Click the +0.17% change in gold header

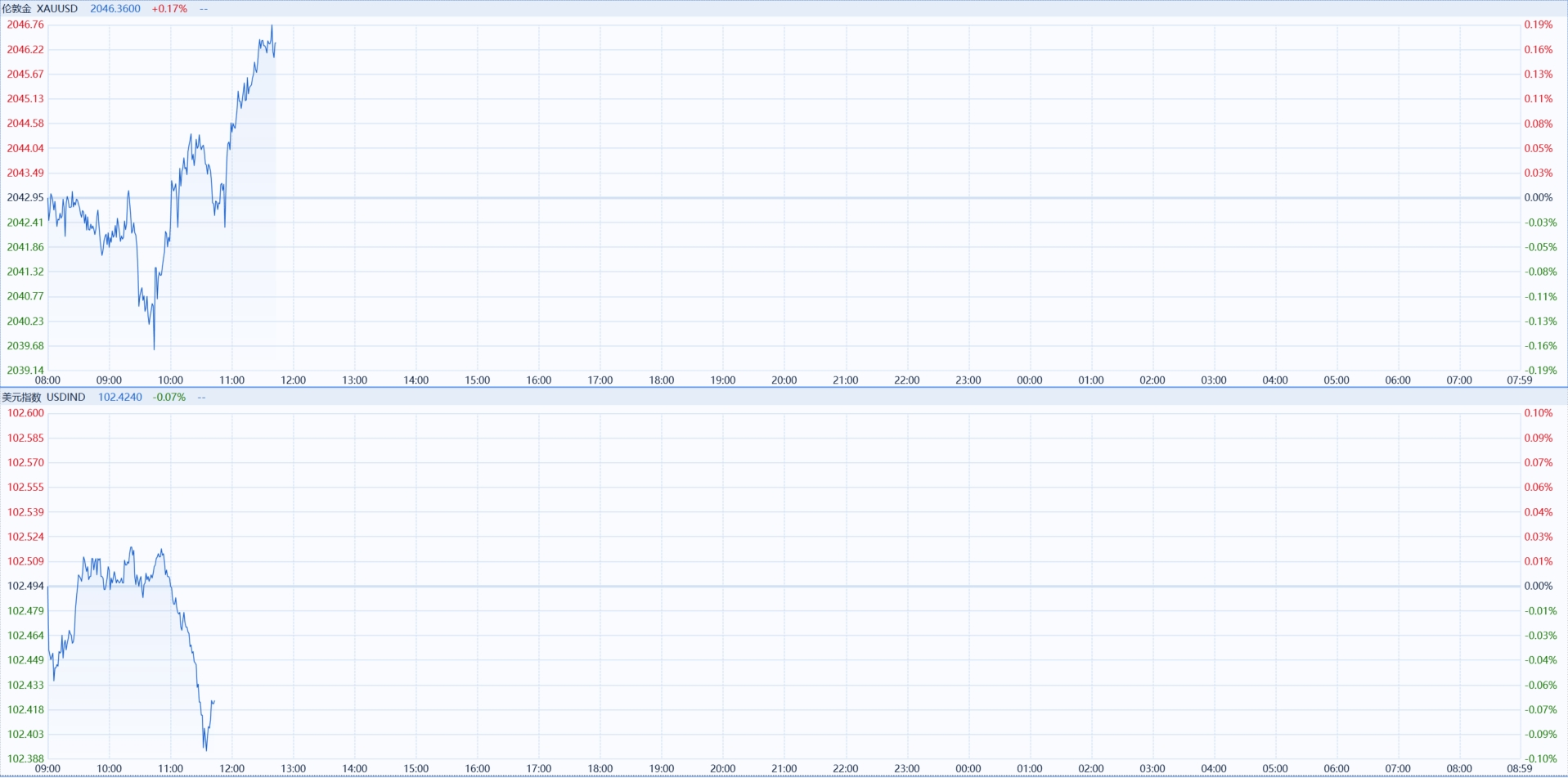tap(169, 9)
